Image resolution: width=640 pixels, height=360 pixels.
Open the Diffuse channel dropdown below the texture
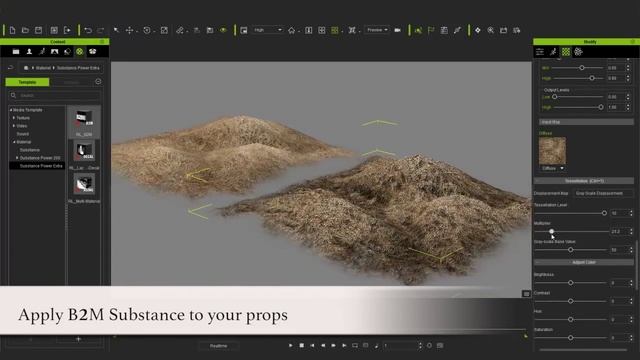click(x=552, y=168)
